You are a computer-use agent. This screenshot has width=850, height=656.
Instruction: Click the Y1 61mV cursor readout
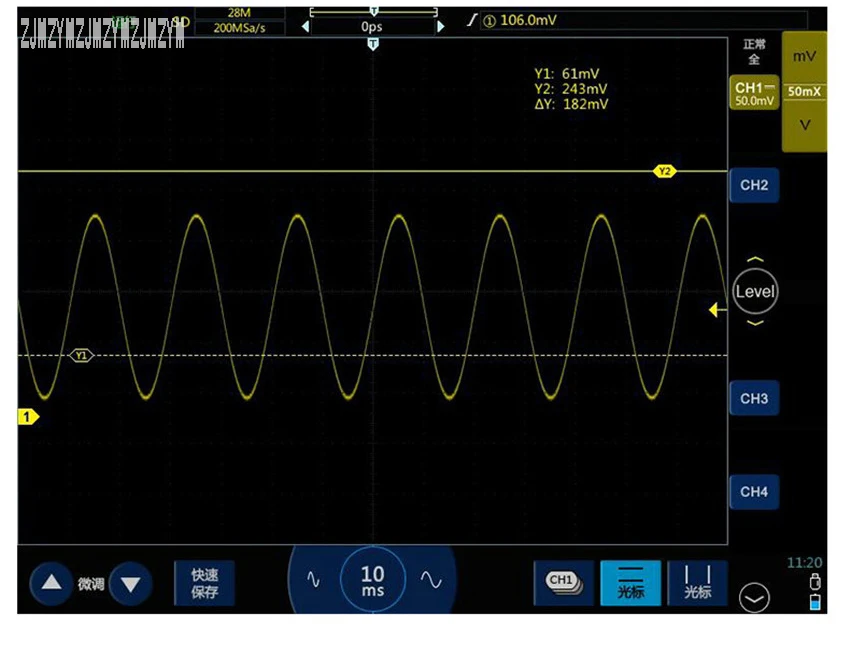point(566,74)
